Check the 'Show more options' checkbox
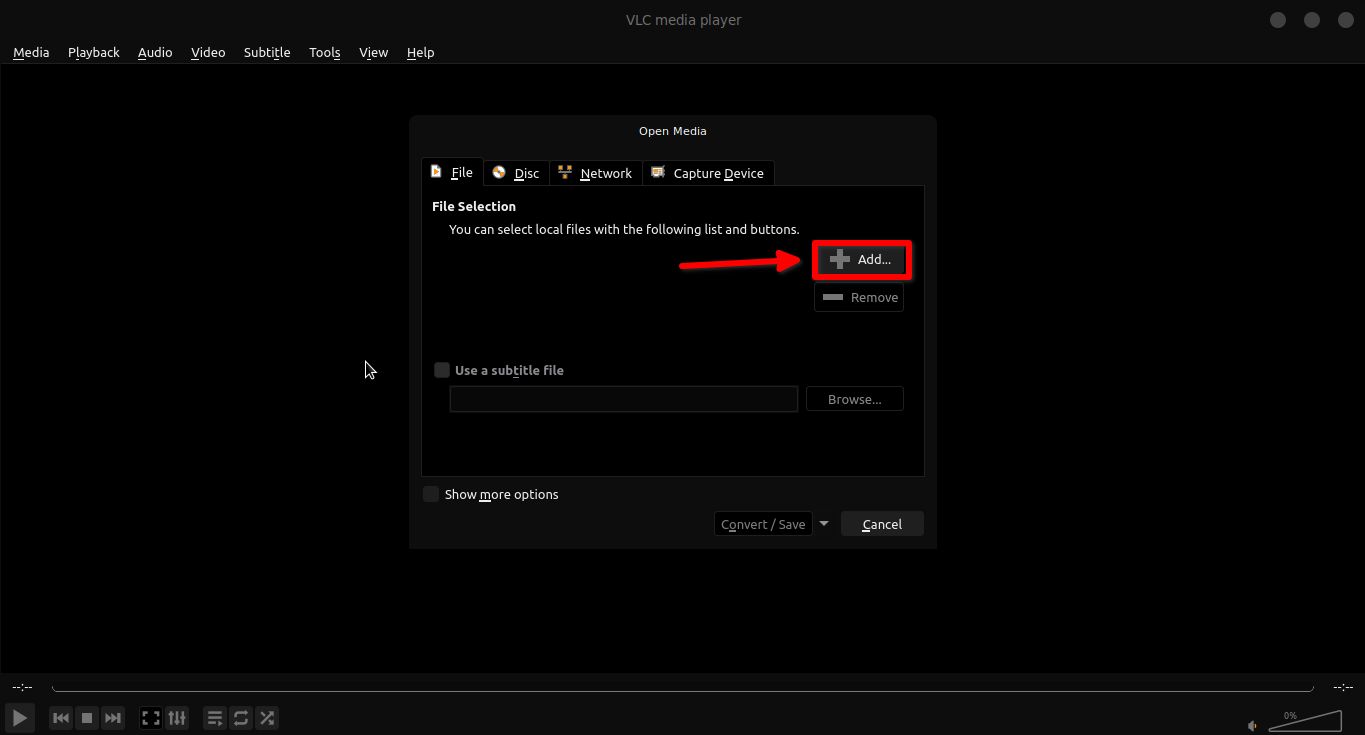The width and height of the screenshot is (1365, 735). coord(431,494)
